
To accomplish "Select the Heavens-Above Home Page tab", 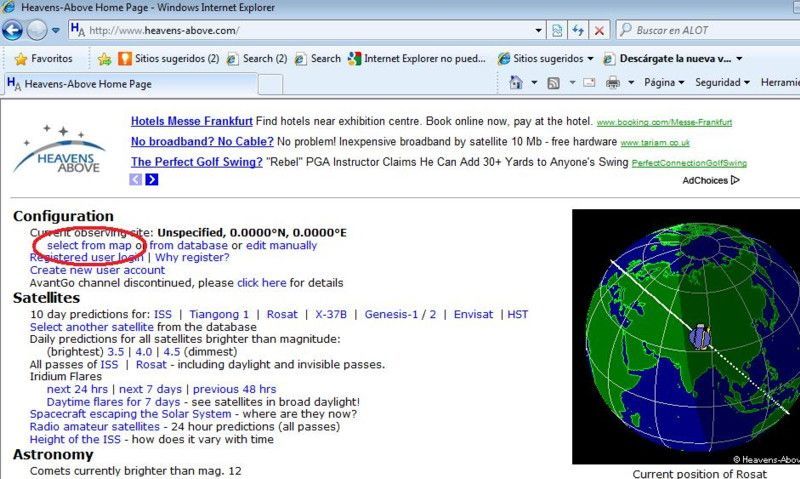I will pos(130,84).
